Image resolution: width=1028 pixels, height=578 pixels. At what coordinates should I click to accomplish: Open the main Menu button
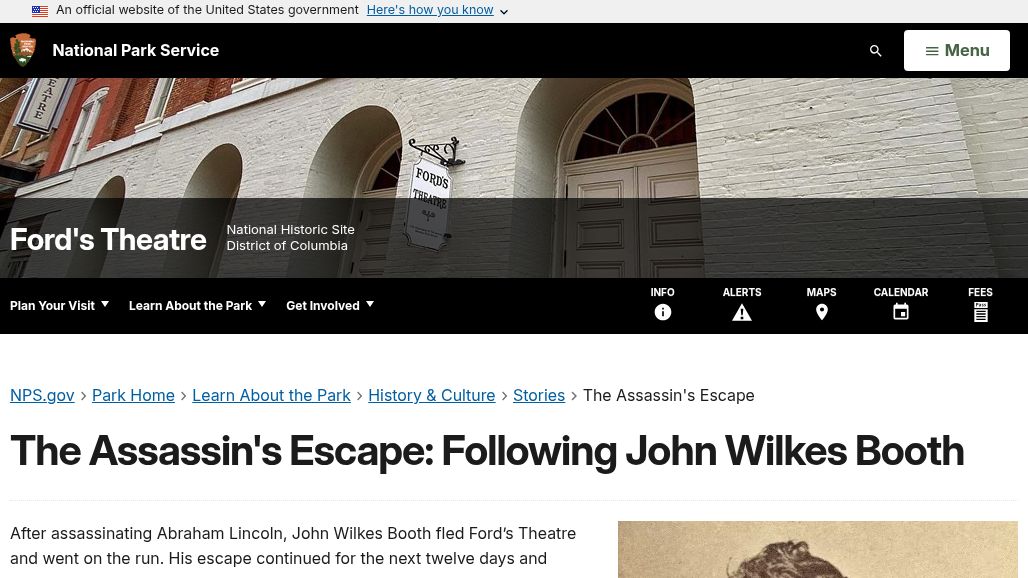tap(957, 50)
